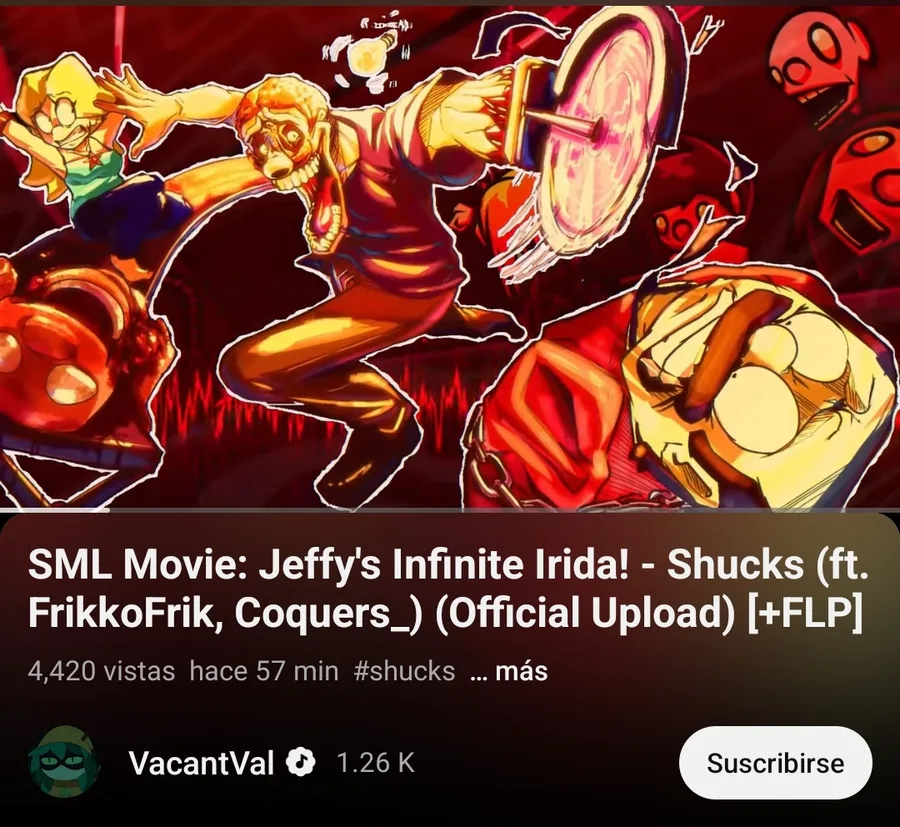Click the 4,420 vistas view count
Screen dimensions: 900x827
[x=101, y=671]
